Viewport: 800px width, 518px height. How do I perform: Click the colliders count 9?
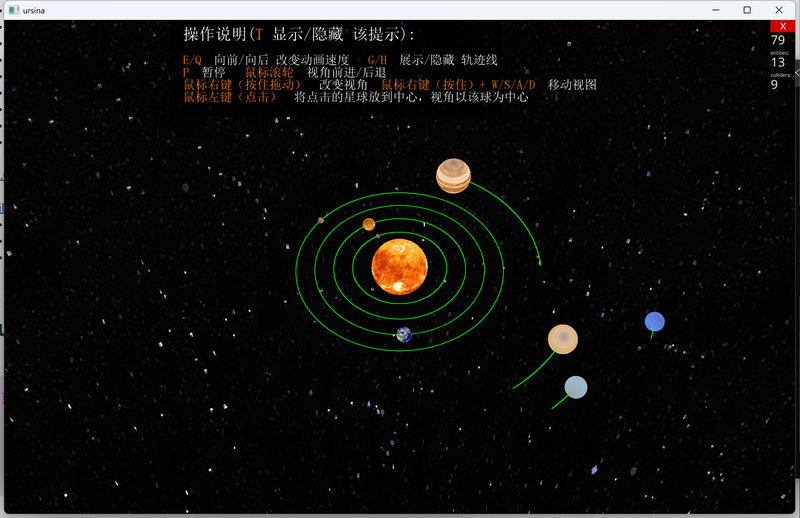(774, 84)
